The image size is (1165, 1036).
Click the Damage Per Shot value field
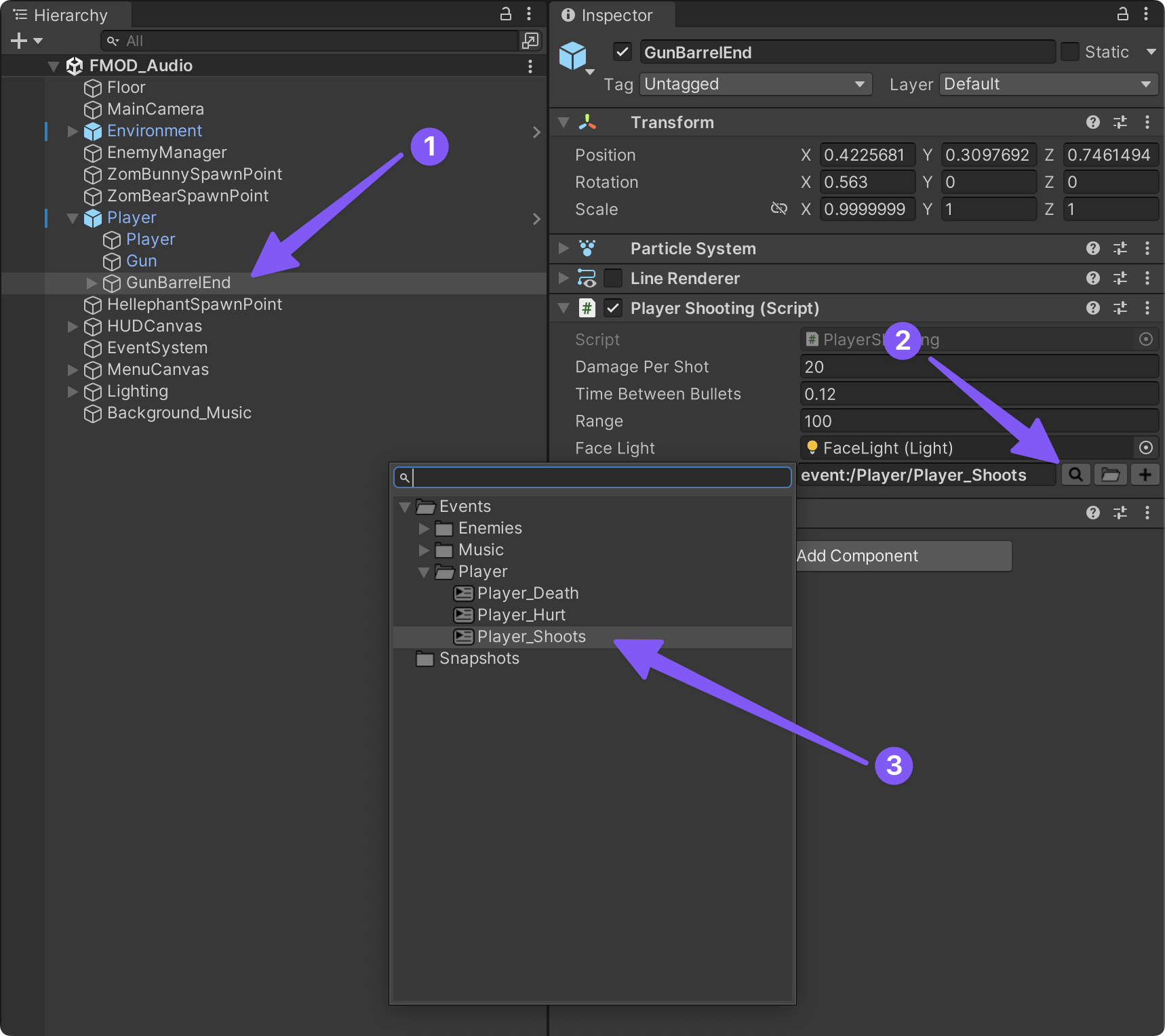[979, 367]
